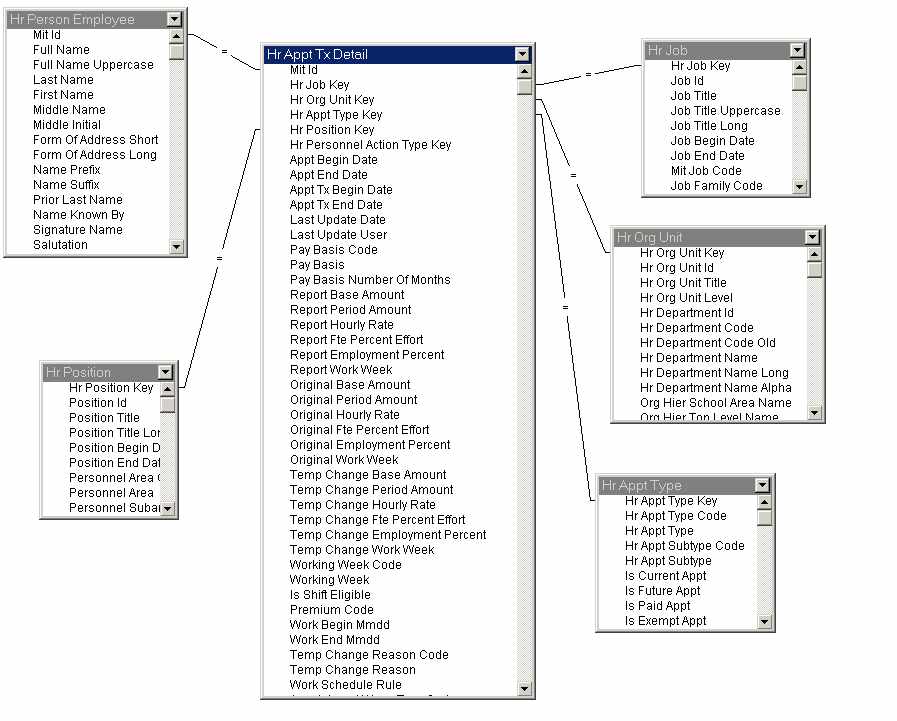Select Hr Job Key in Hr Appt Tx Detail
Image resolution: width=897 pixels, height=721 pixels.
tap(319, 85)
